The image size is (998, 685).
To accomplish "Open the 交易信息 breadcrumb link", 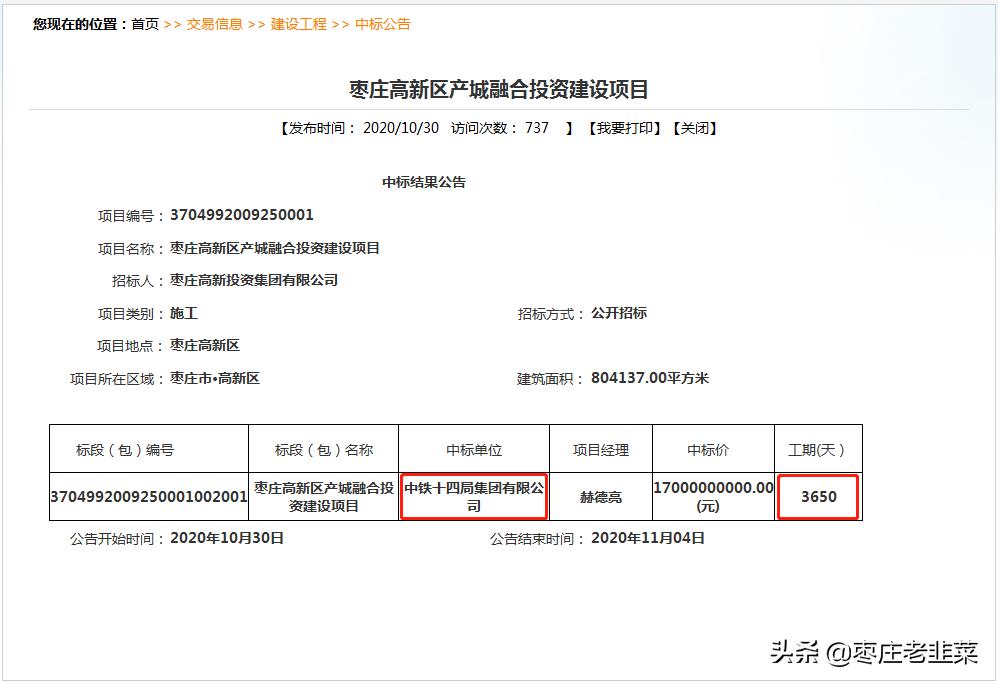I will click(214, 24).
